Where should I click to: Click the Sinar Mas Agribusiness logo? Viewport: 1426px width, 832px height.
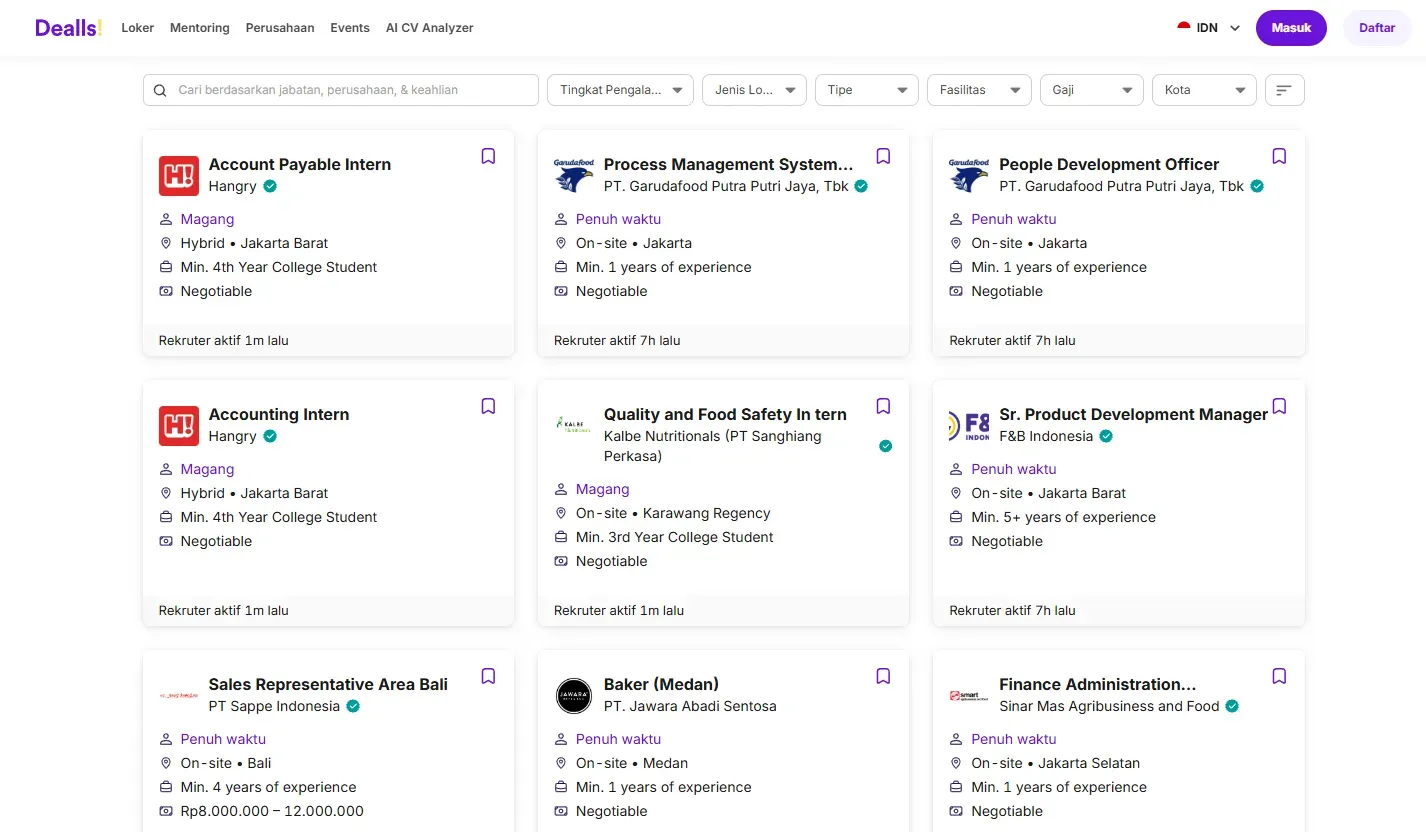point(969,695)
